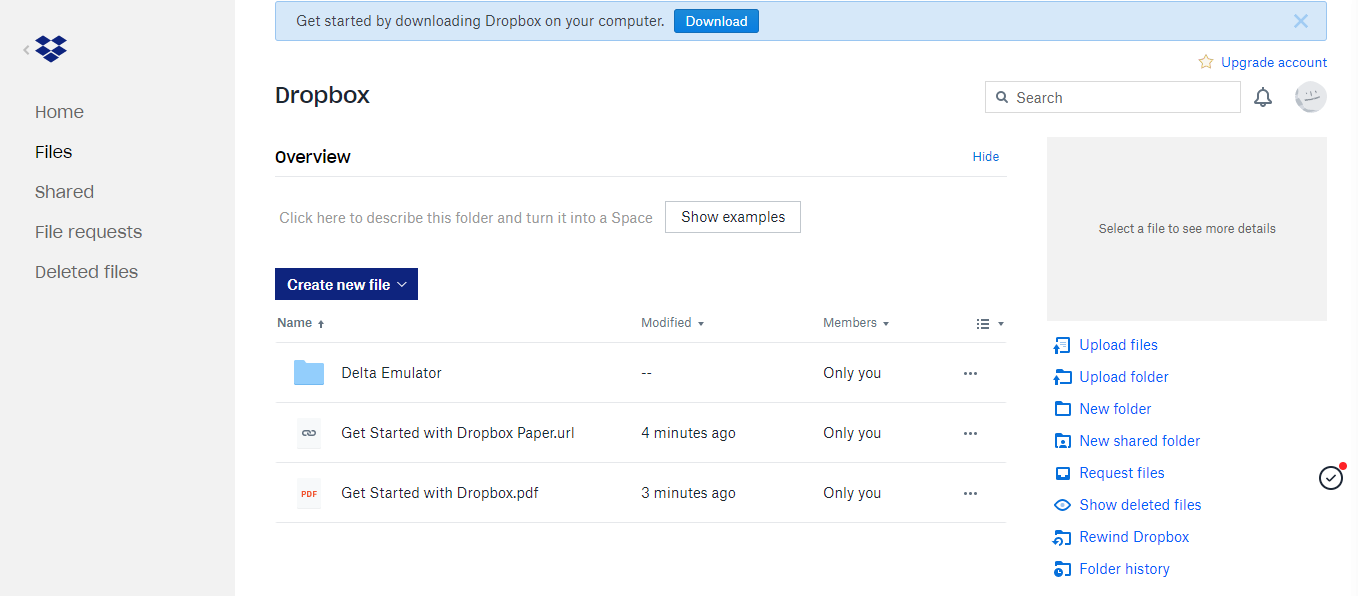Collapse sidebar with the chevron beside logo
Viewport: 1358px width, 596px height.
click(x=26, y=49)
